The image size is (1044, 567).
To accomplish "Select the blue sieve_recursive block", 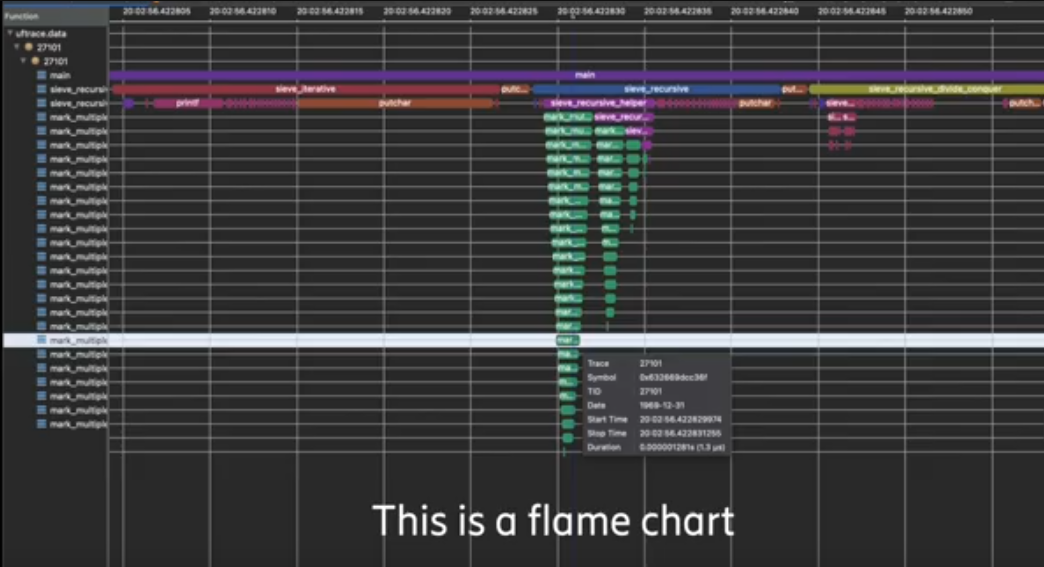I will (x=655, y=89).
